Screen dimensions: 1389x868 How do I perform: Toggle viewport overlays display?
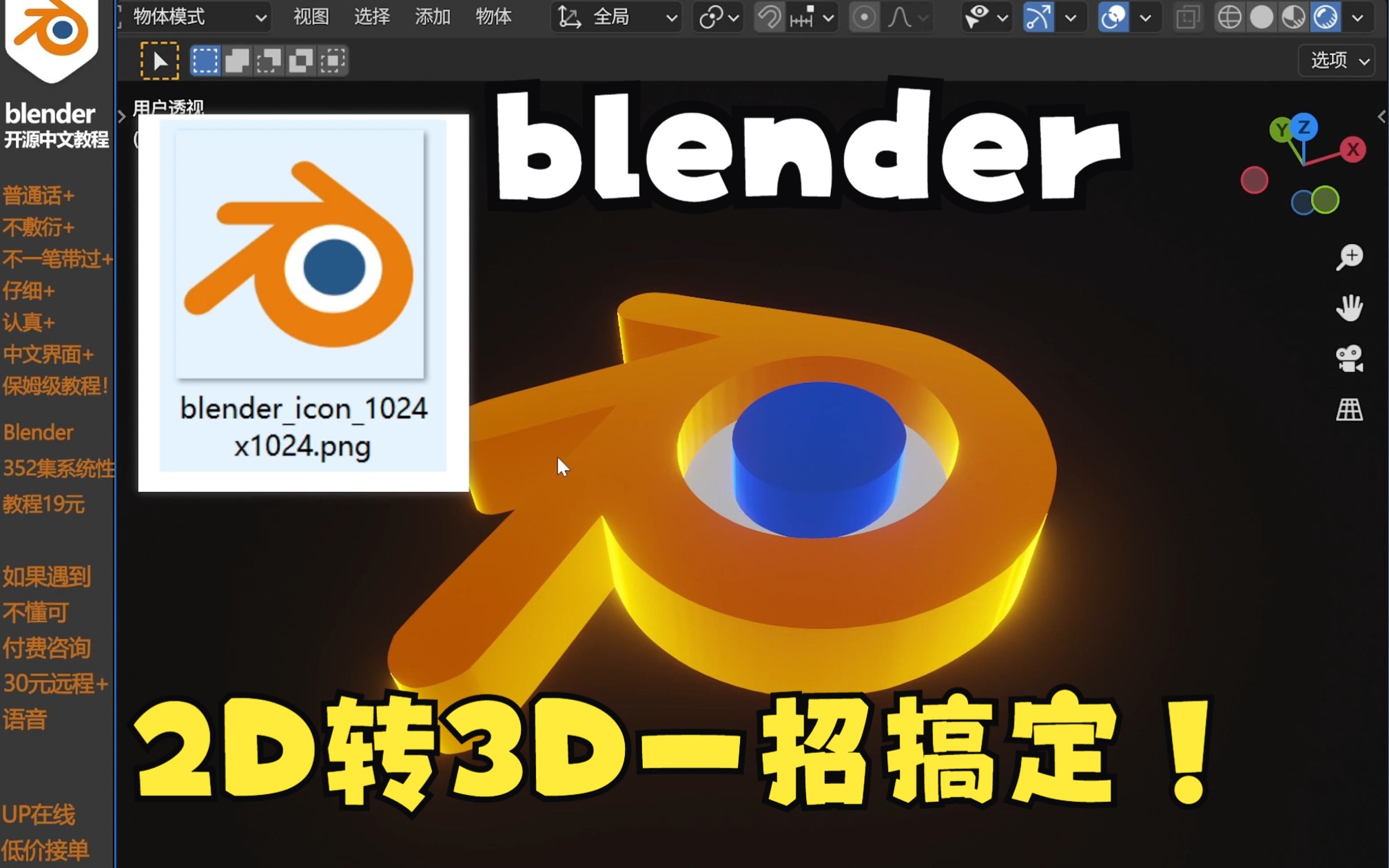[x=1113, y=17]
